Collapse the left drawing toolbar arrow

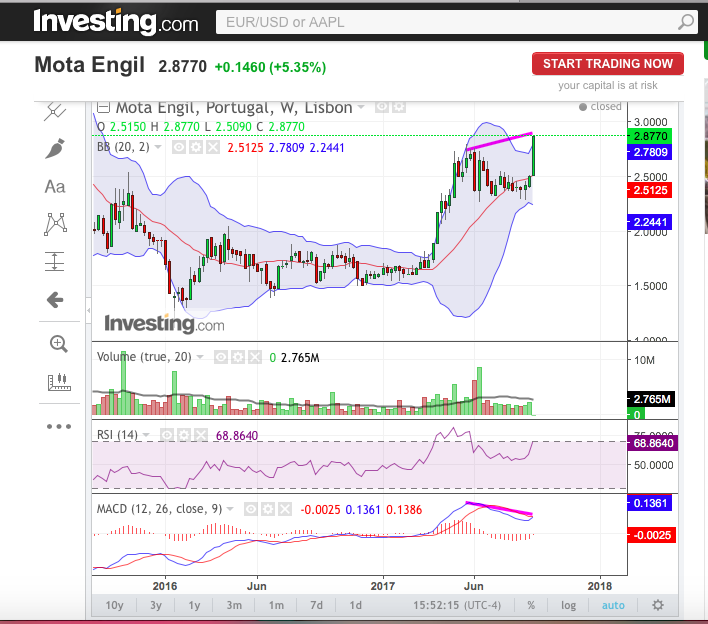coord(88,310)
